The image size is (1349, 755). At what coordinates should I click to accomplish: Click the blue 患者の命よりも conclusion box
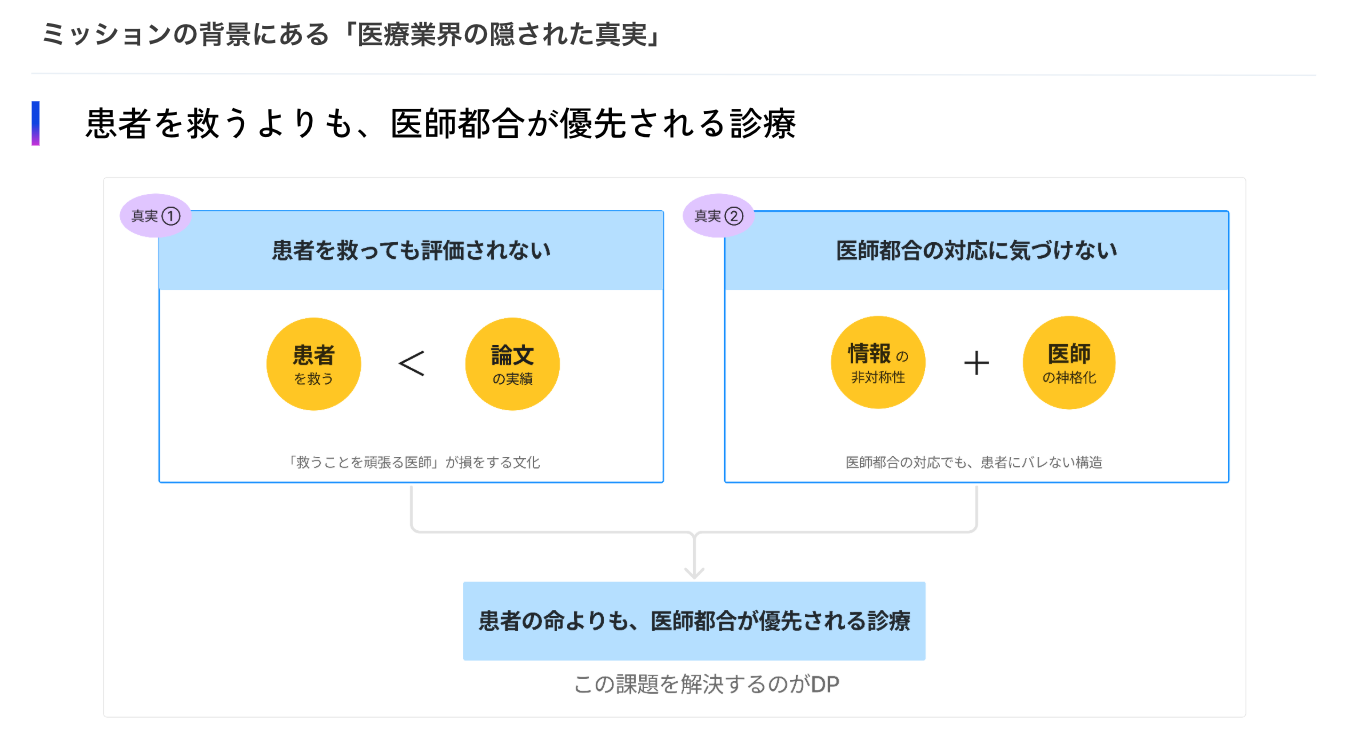694,621
